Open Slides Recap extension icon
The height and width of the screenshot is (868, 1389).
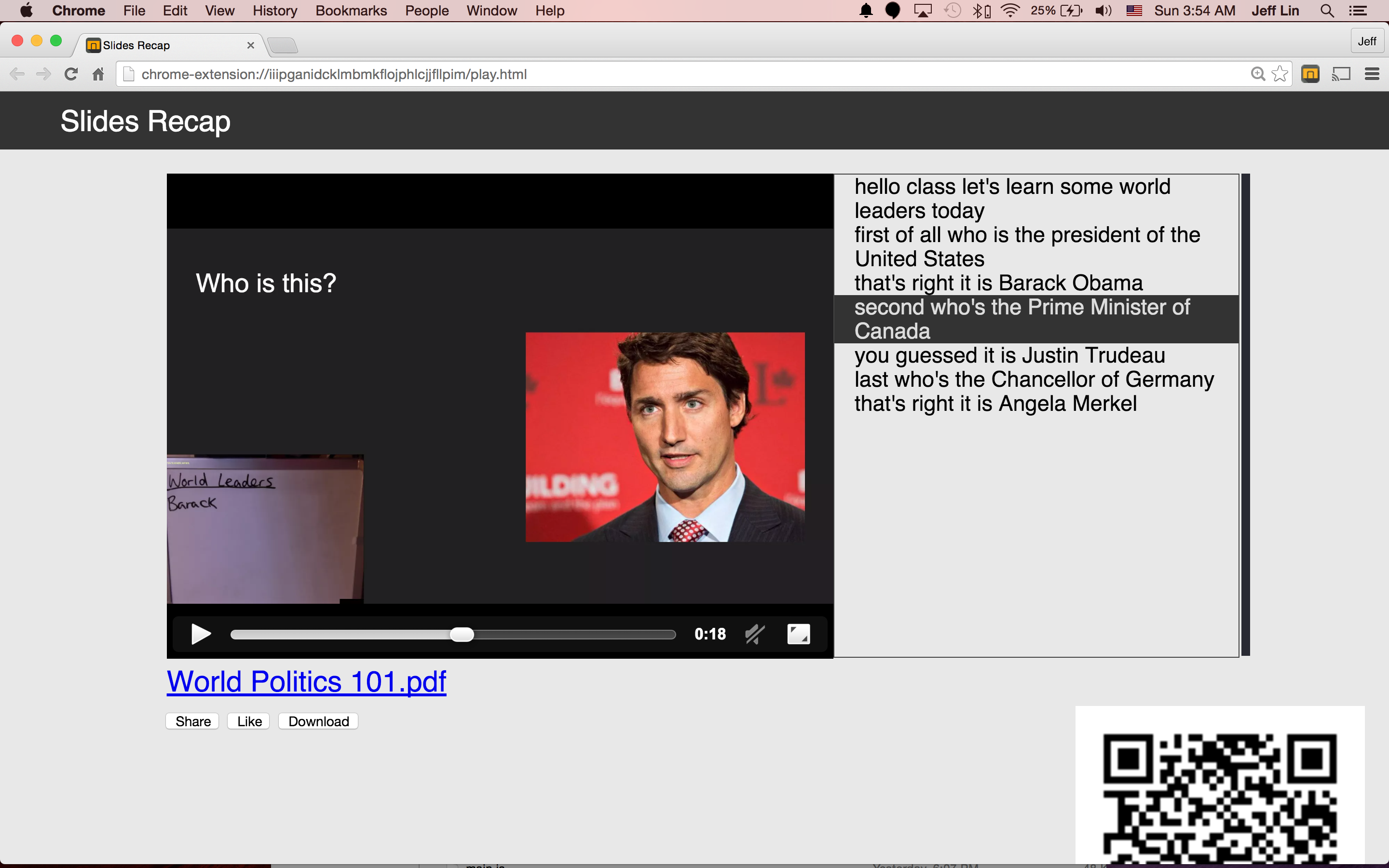click(1310, 74)
